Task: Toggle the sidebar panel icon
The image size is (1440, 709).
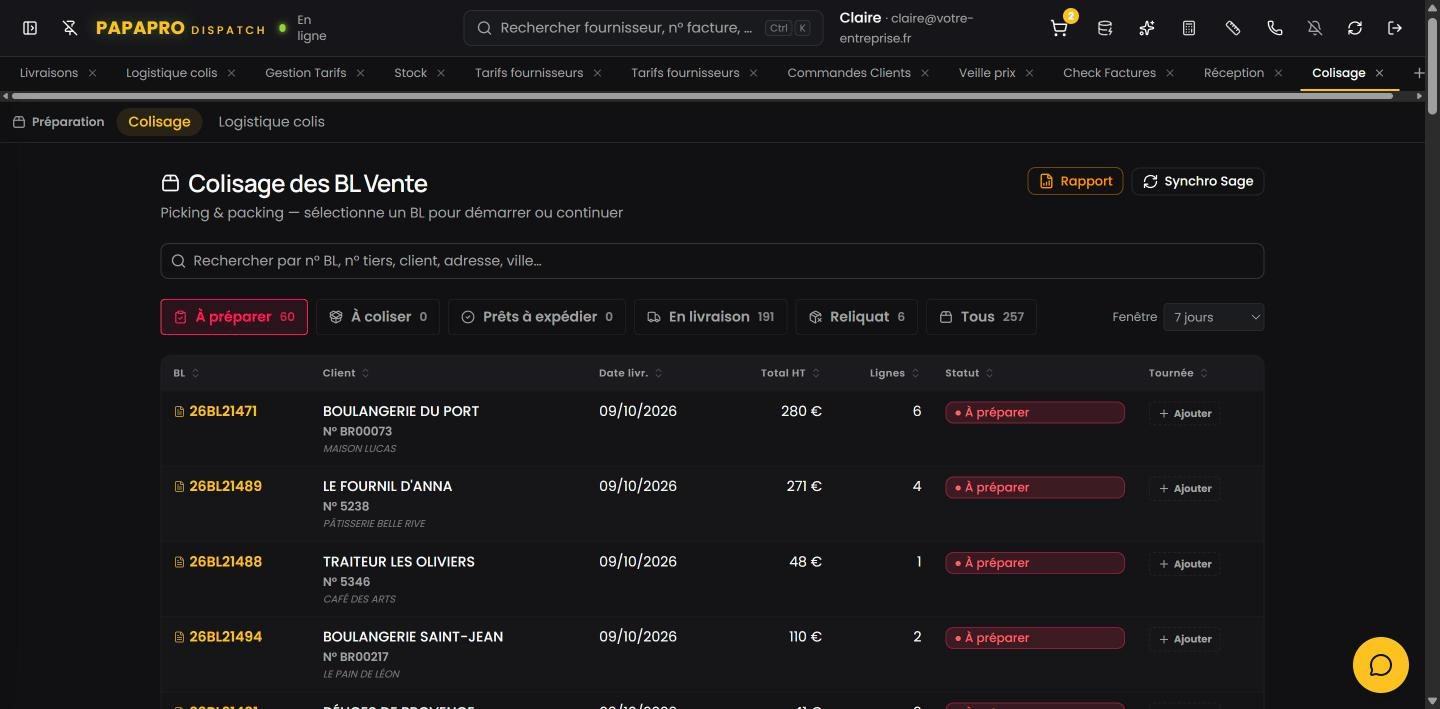Action: (x=30, y=28)
